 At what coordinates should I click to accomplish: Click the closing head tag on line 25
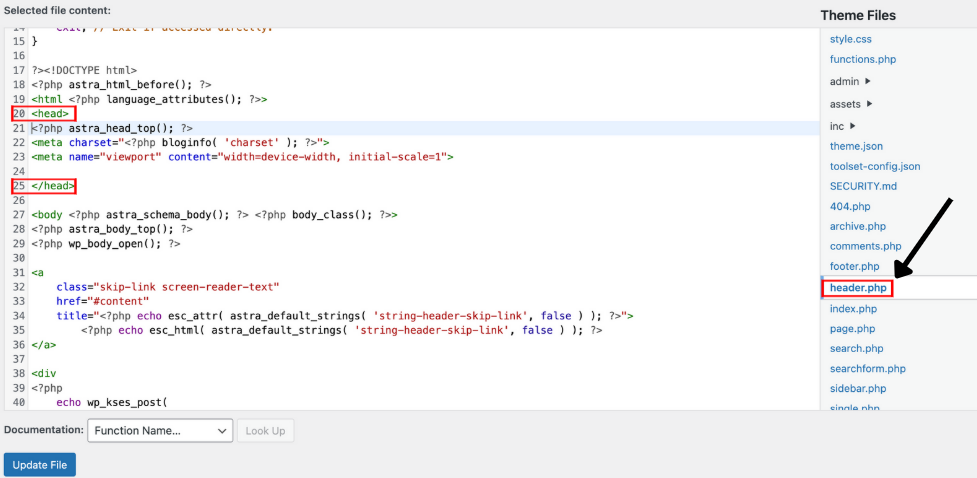pos(53,186)
